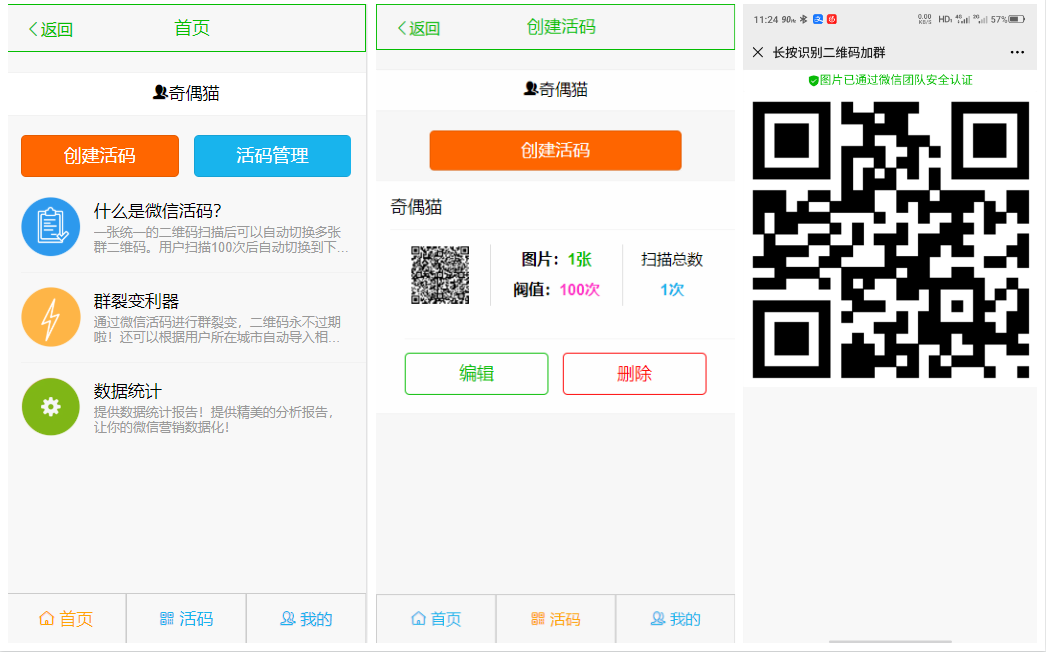Select the 活码 tab on the middle screen

pyautogui.click(x=556, y=619)
